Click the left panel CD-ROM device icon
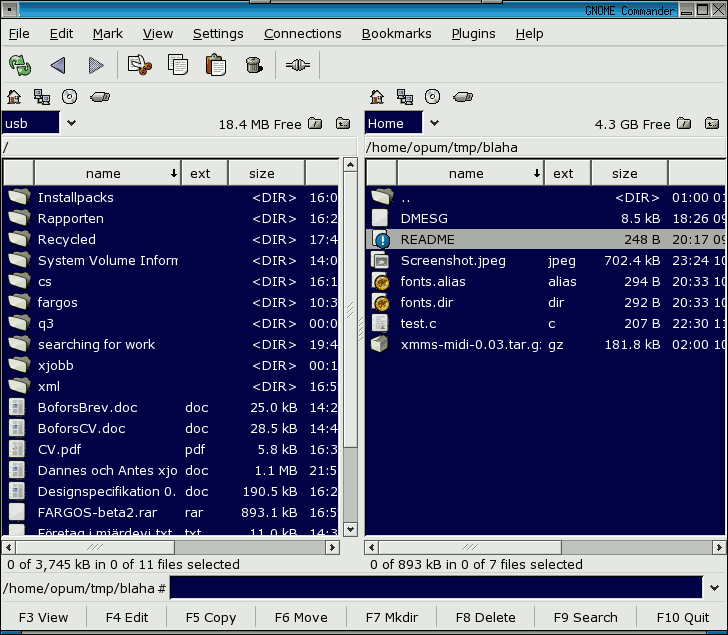The width and height of the screenshot is (728, 635). click(70, 97)
